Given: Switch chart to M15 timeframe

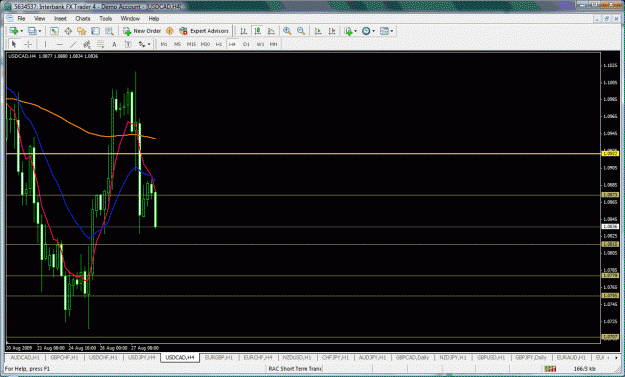Looking at the screenshot, I should [x=191, y=44].
